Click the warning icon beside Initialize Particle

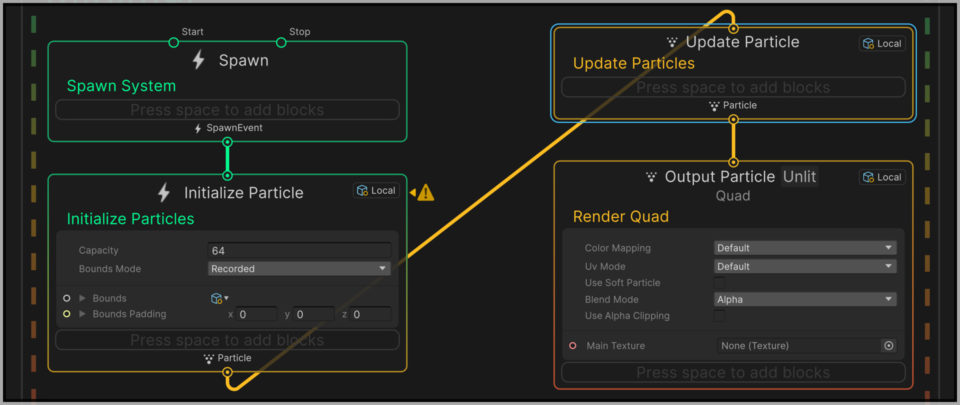(425, 193)
